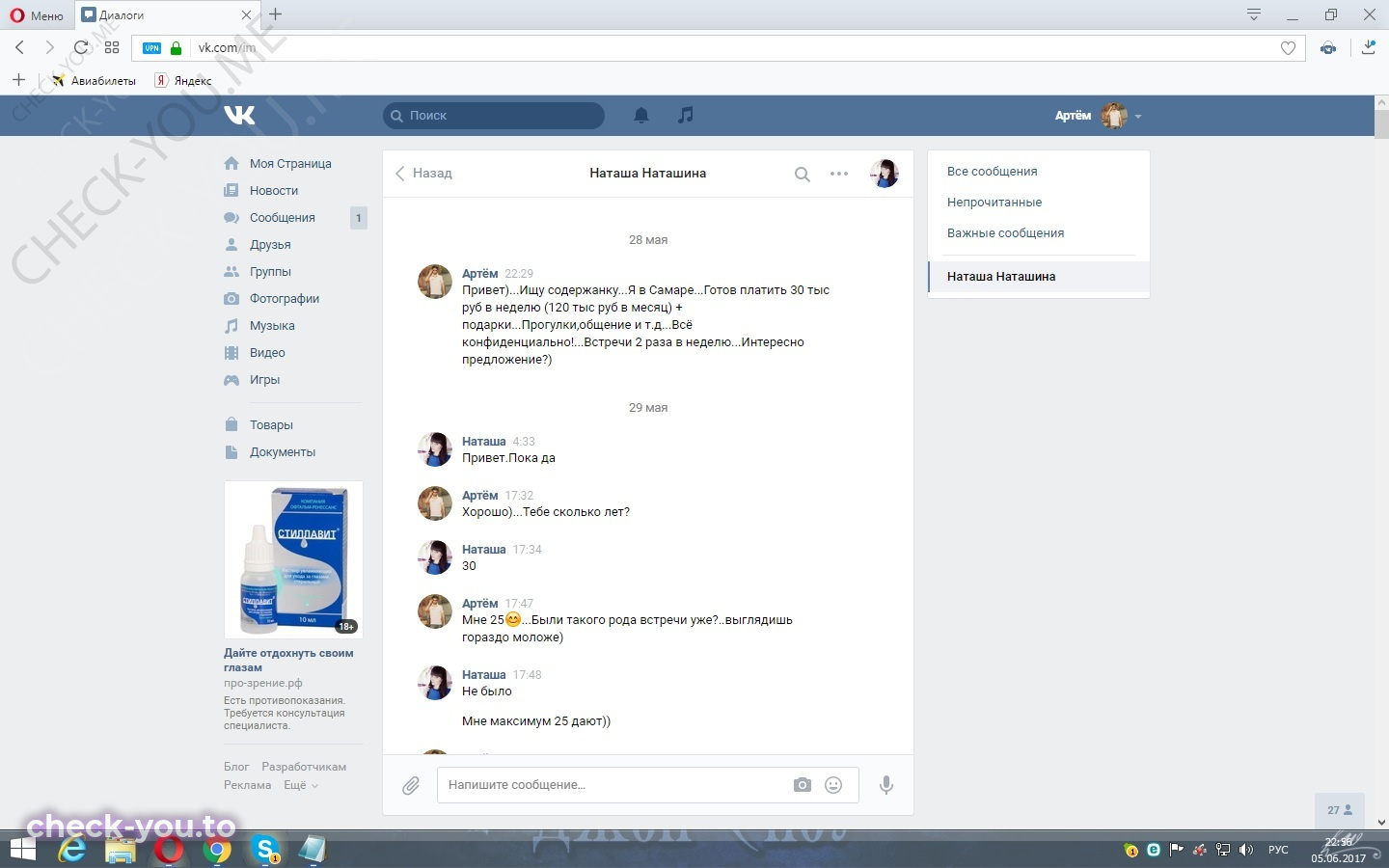The width and height of the screenshot is (1389, 868).
Task: Go back with the Назад button
Action: point(423,174)
